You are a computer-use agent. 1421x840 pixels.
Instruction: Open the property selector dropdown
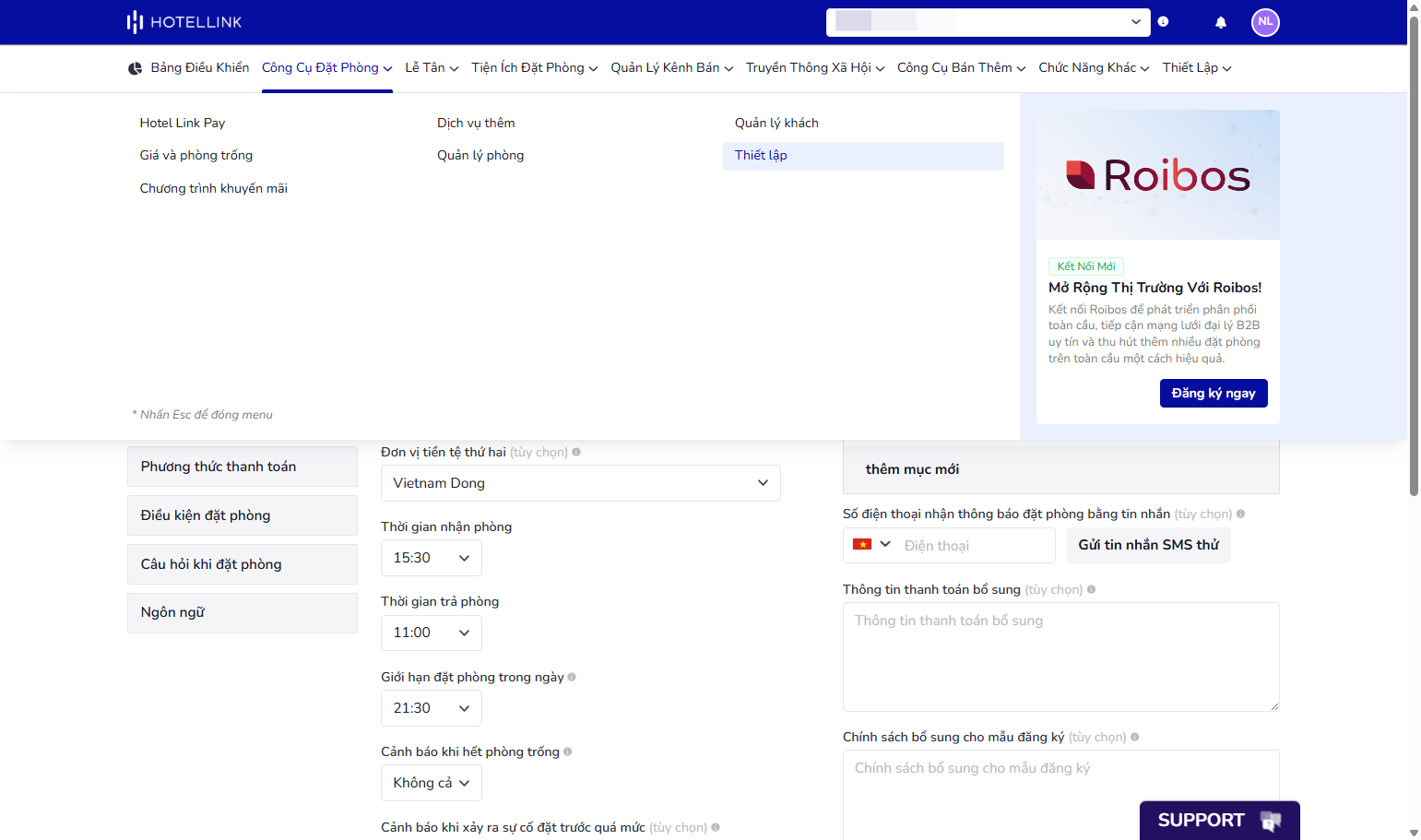[x=989, y=22]
